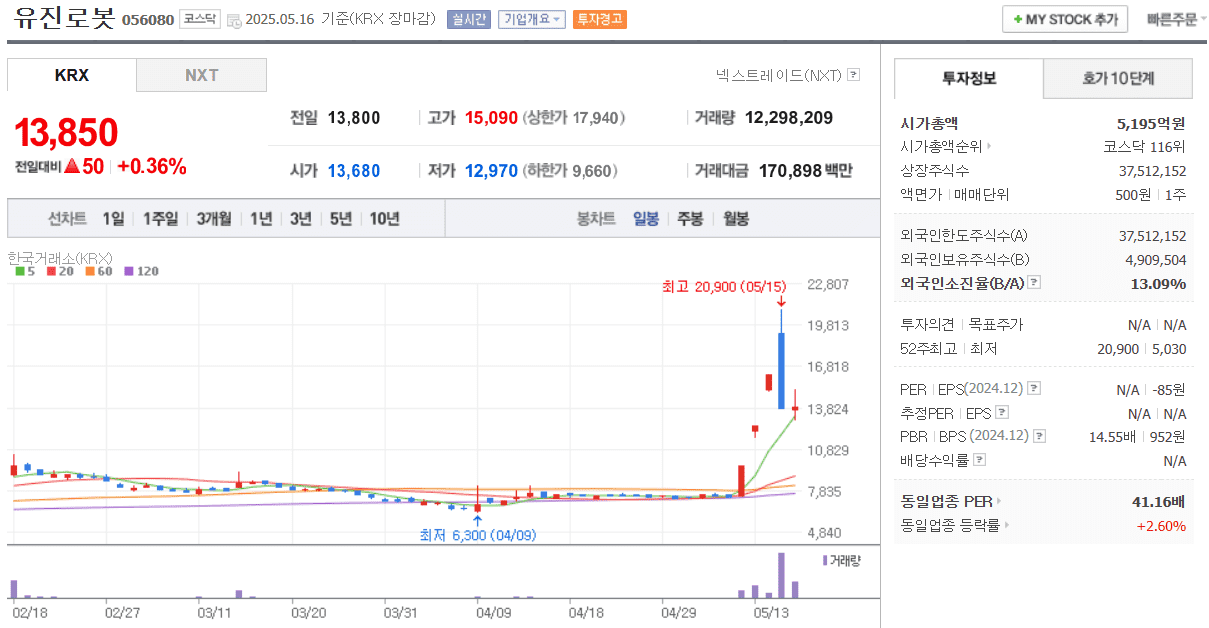
Task: Click the 실시간 real-time badge
Action: tap(469, 19)
